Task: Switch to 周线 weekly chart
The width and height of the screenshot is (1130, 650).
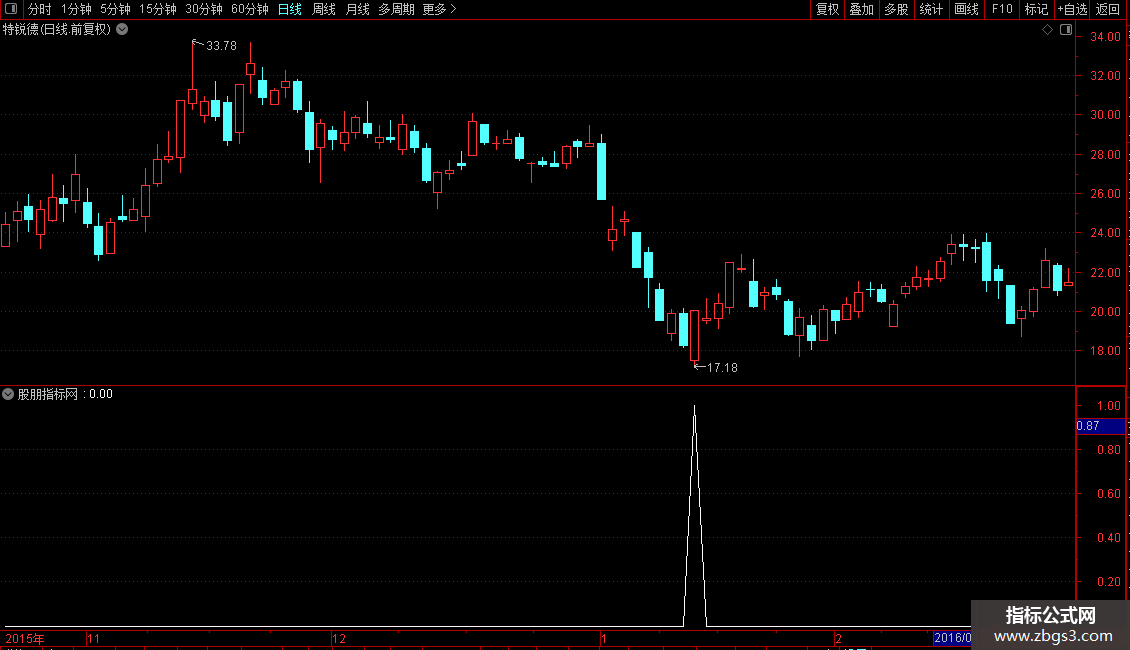Action: (x=324, y=9)
